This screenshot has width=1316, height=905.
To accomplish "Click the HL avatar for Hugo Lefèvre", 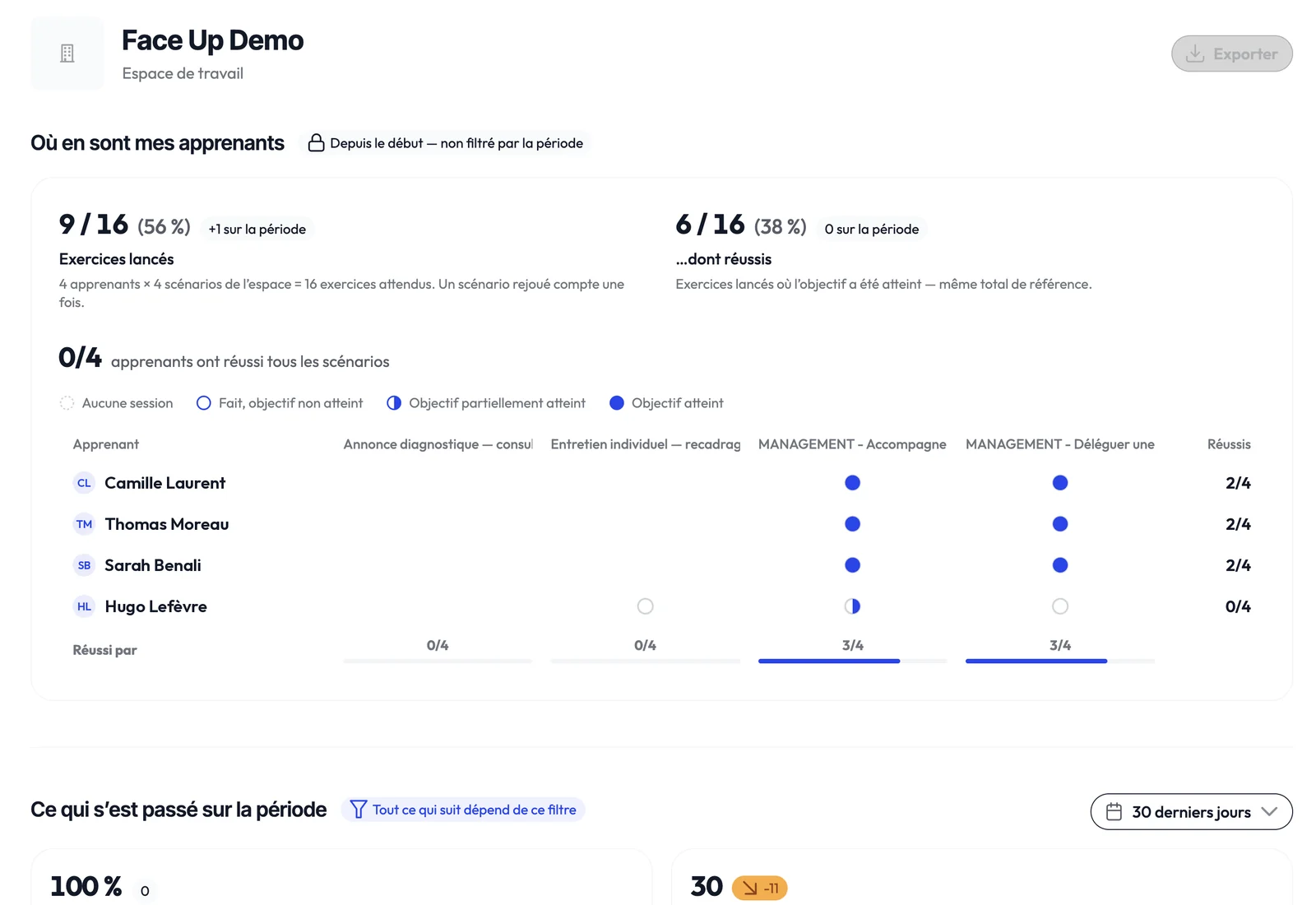I will [84, 606].
